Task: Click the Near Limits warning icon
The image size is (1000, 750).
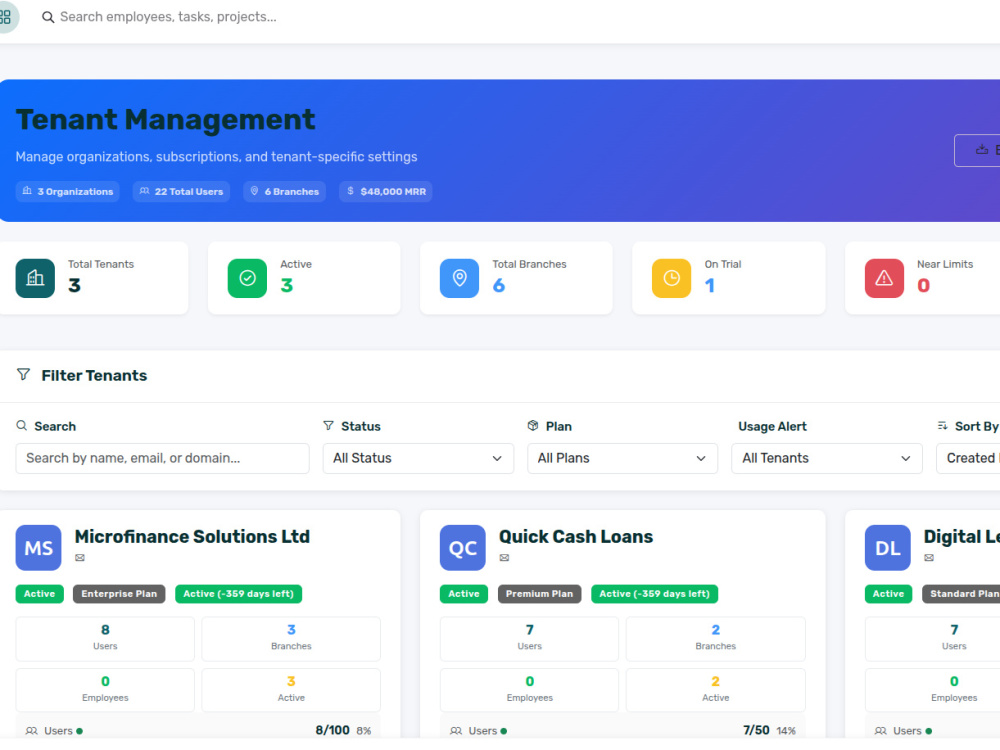Action: 884,278
